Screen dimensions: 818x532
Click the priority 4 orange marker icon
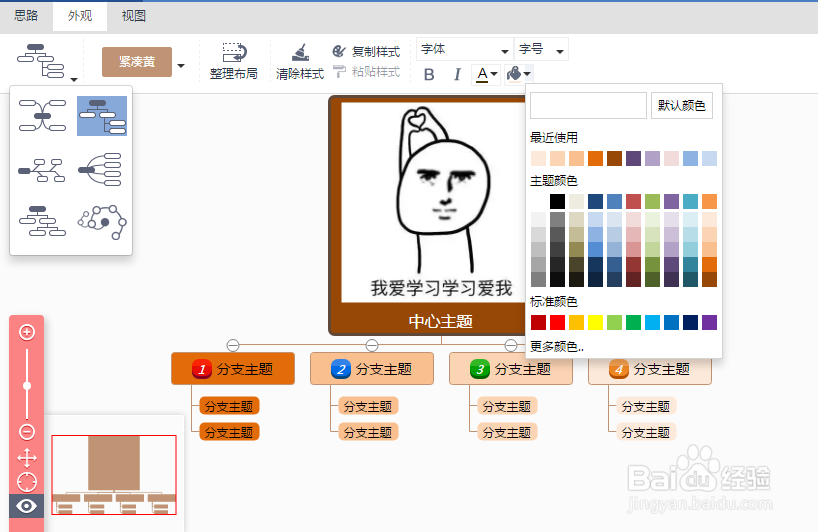pos(619,369)
